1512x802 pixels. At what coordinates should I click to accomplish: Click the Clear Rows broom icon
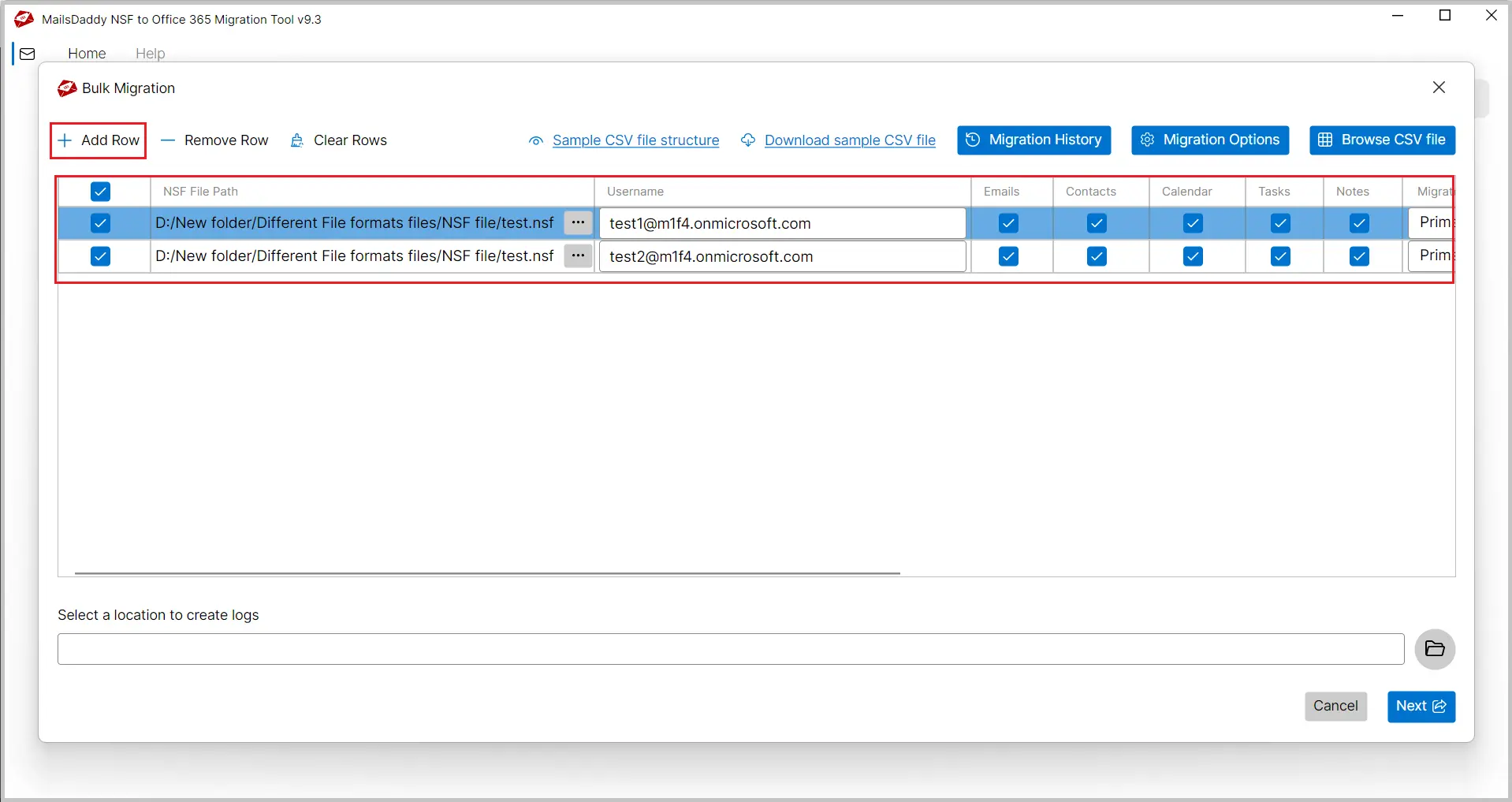[297, 140]
